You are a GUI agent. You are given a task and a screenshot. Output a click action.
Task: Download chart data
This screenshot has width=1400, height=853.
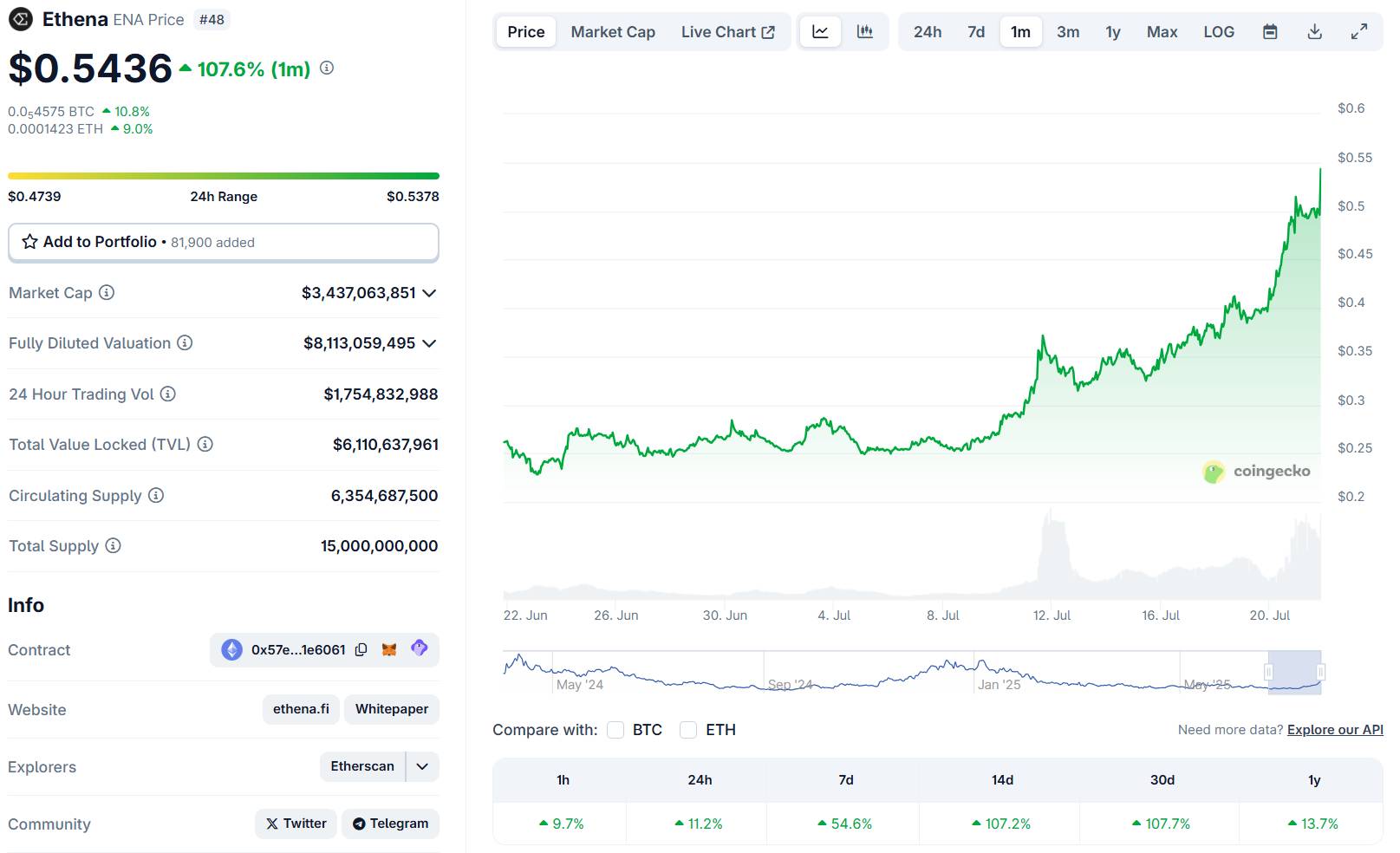(x=1315, y=32)
